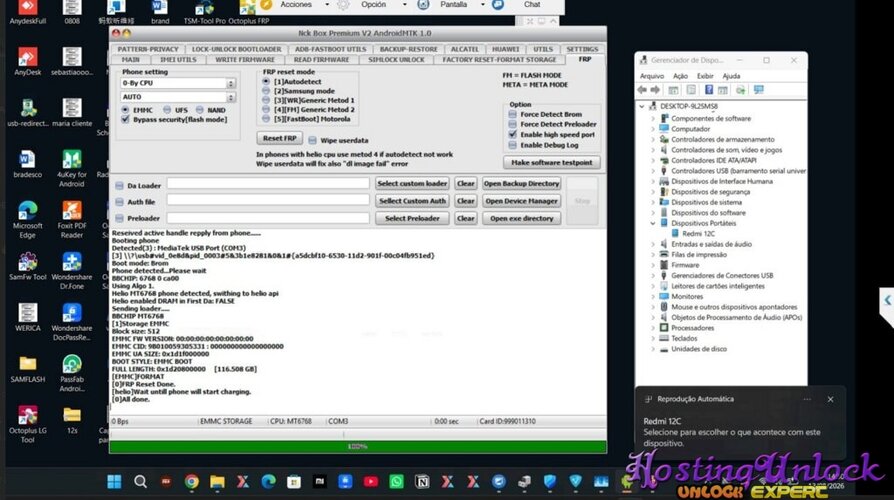
Task: Click the Select Preloader button
Action: (412, 218)
